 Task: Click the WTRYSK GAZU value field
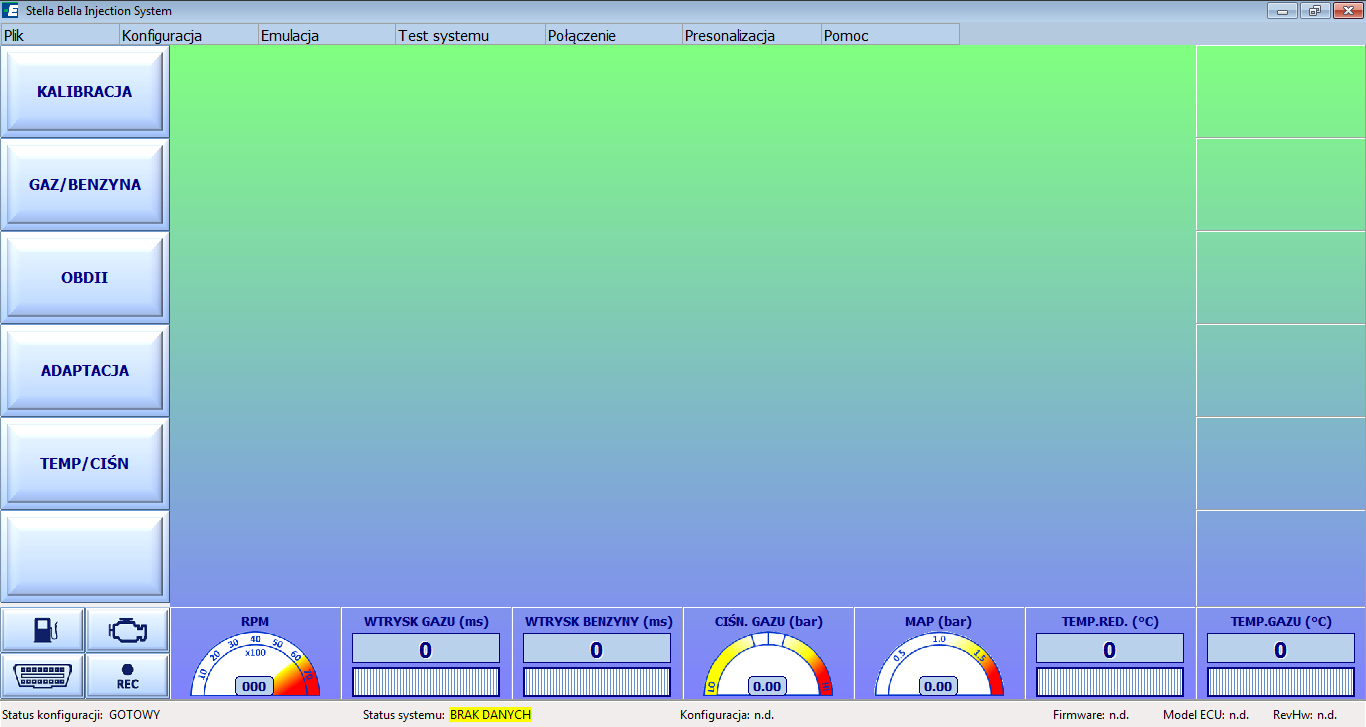(426, 649)
